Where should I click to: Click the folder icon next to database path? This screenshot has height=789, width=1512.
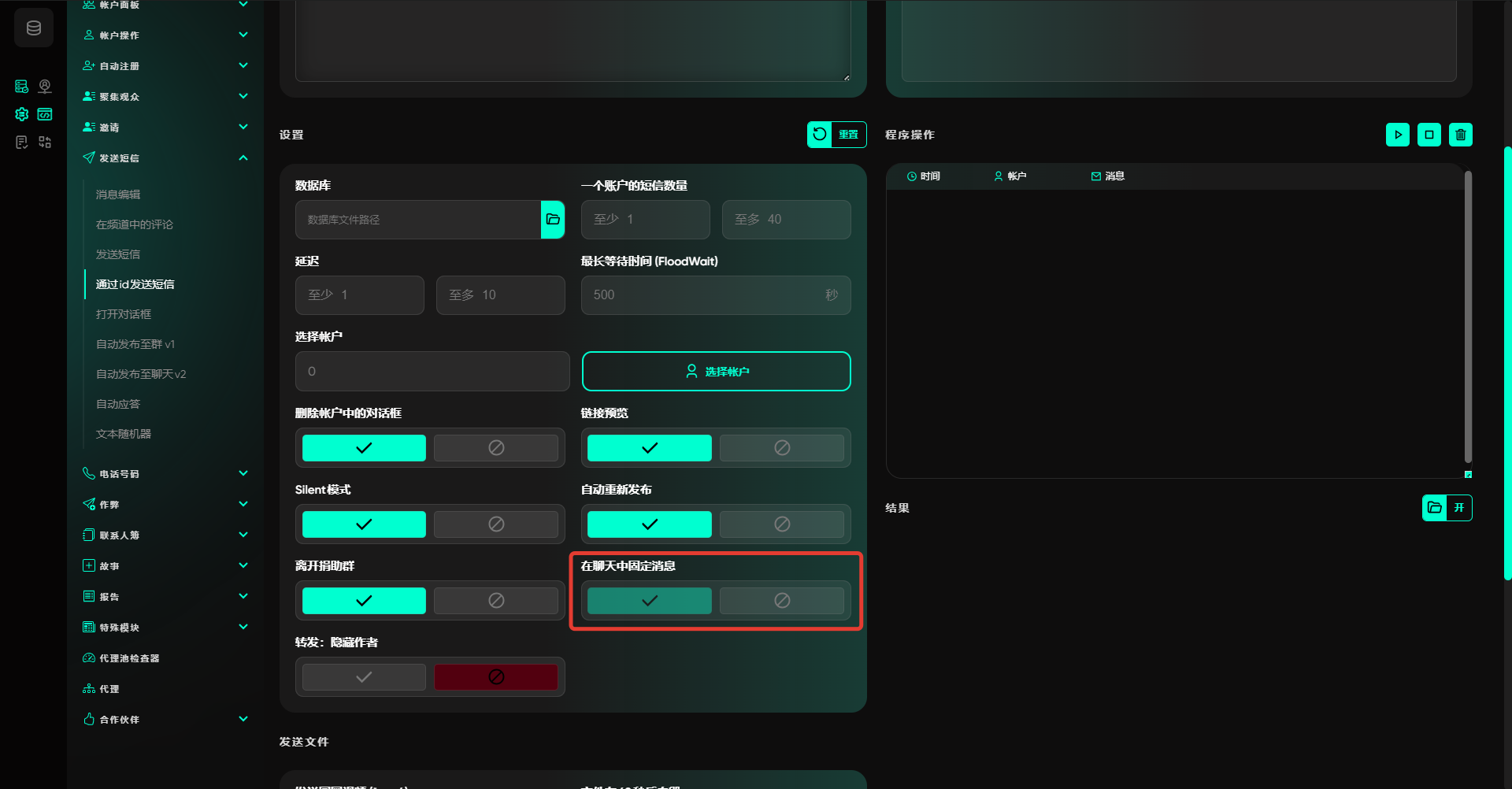(x=553, y=220)
